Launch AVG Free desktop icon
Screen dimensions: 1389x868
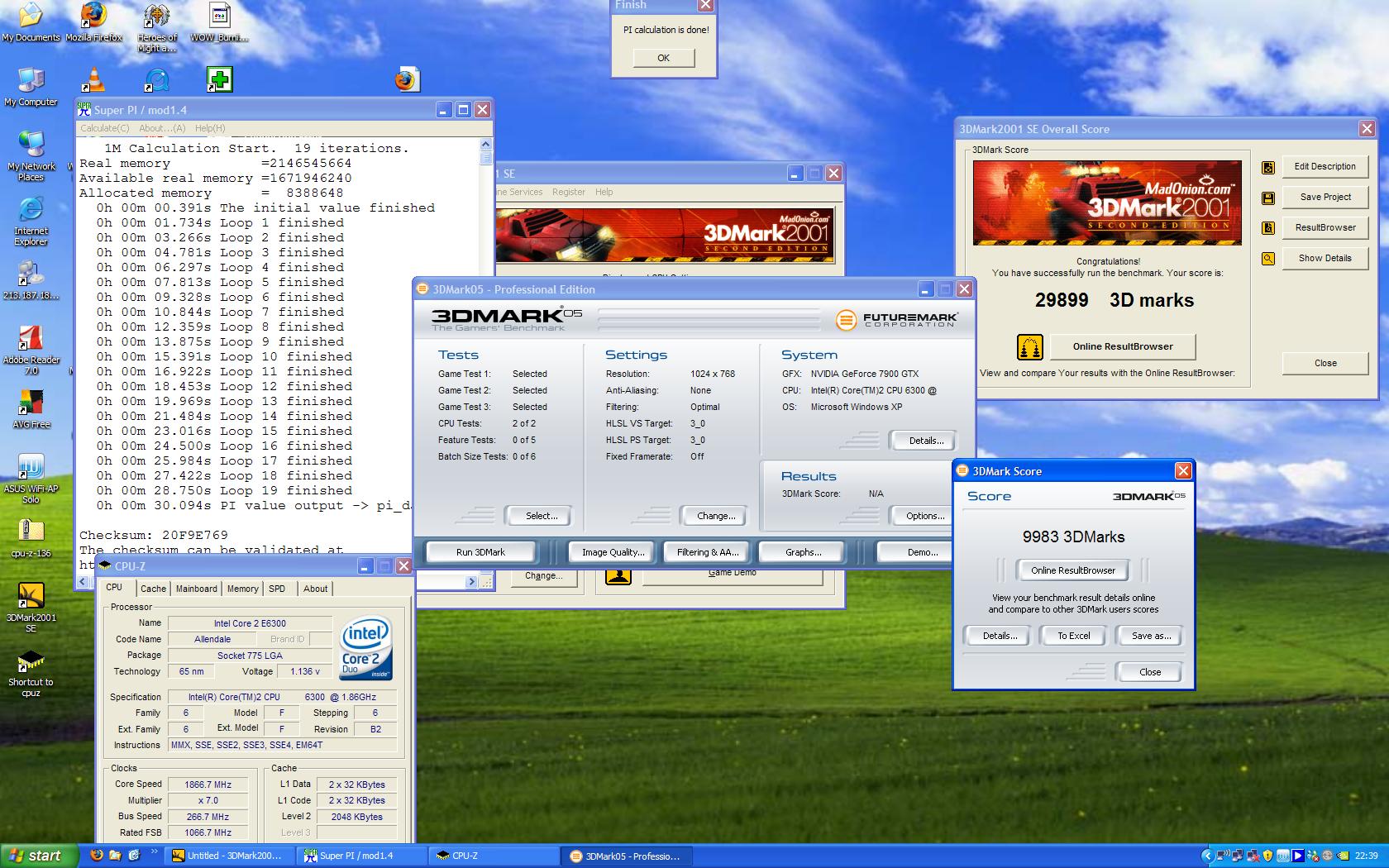pyautogui.click(x=31, y=409)
